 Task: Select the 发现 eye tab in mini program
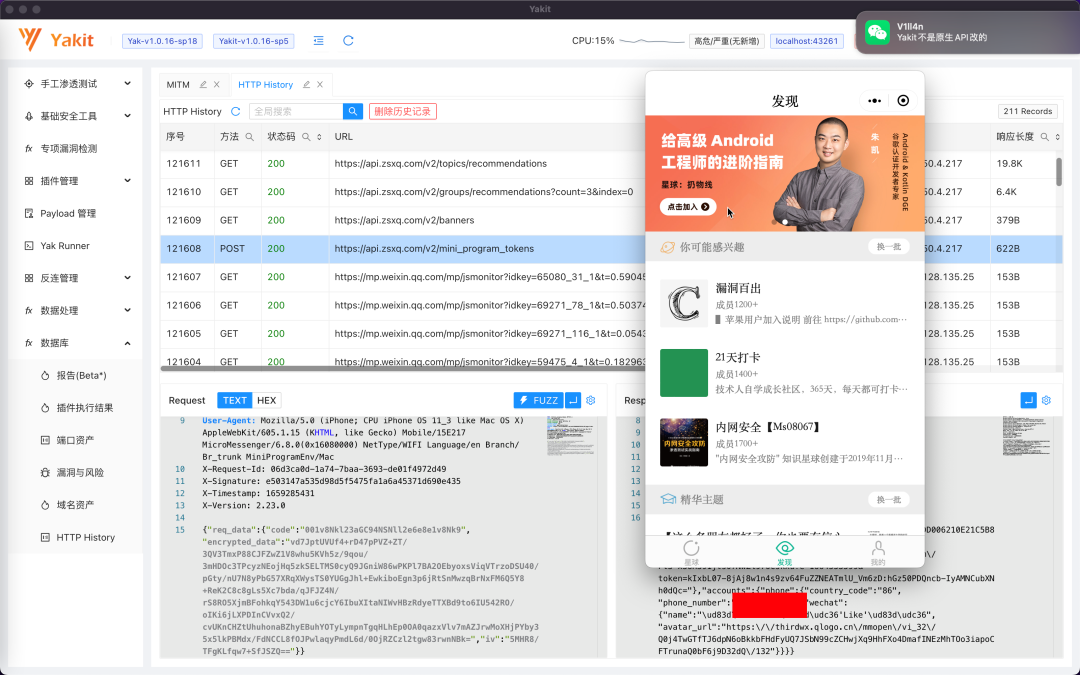[x=785, y=552]
